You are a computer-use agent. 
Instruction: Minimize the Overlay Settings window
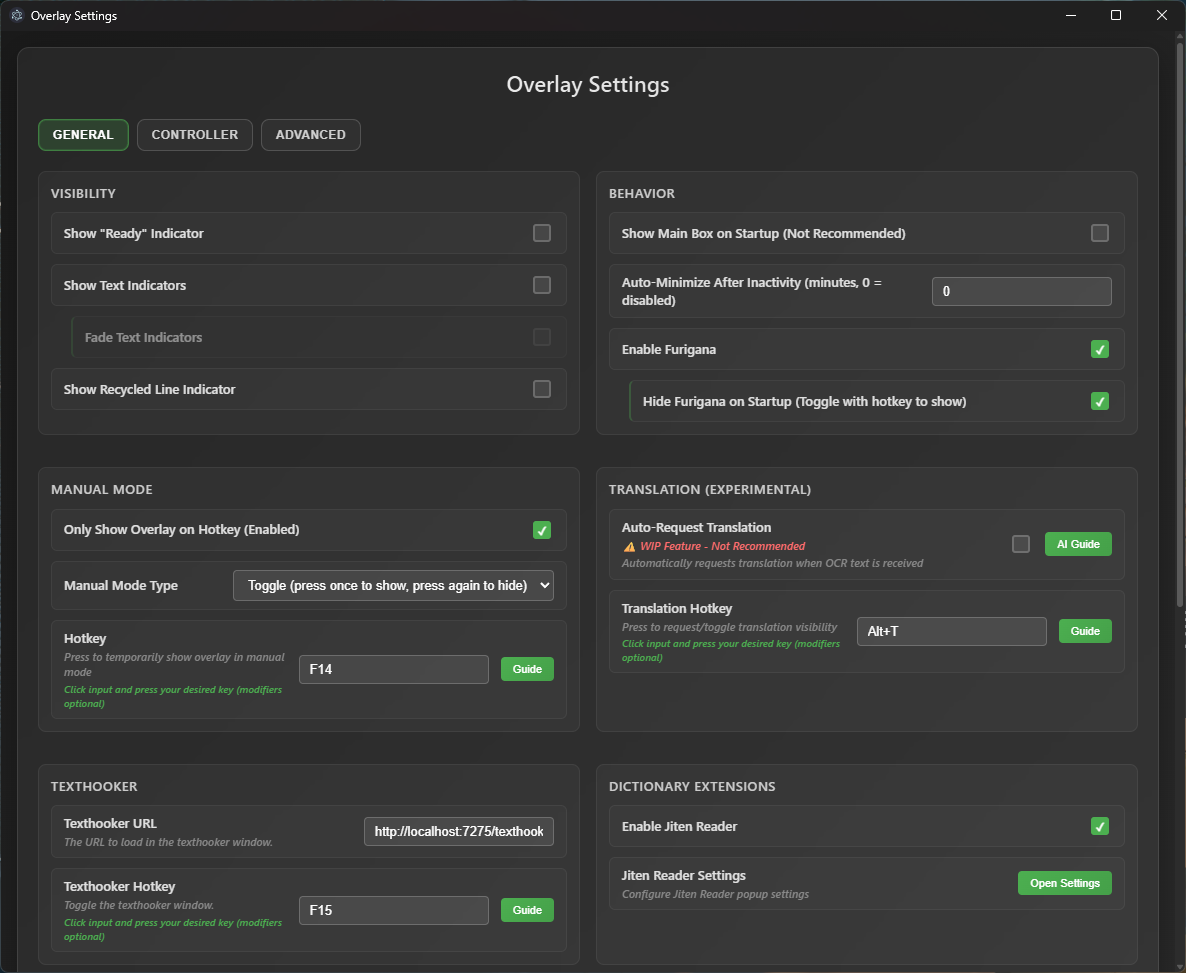1070,15
